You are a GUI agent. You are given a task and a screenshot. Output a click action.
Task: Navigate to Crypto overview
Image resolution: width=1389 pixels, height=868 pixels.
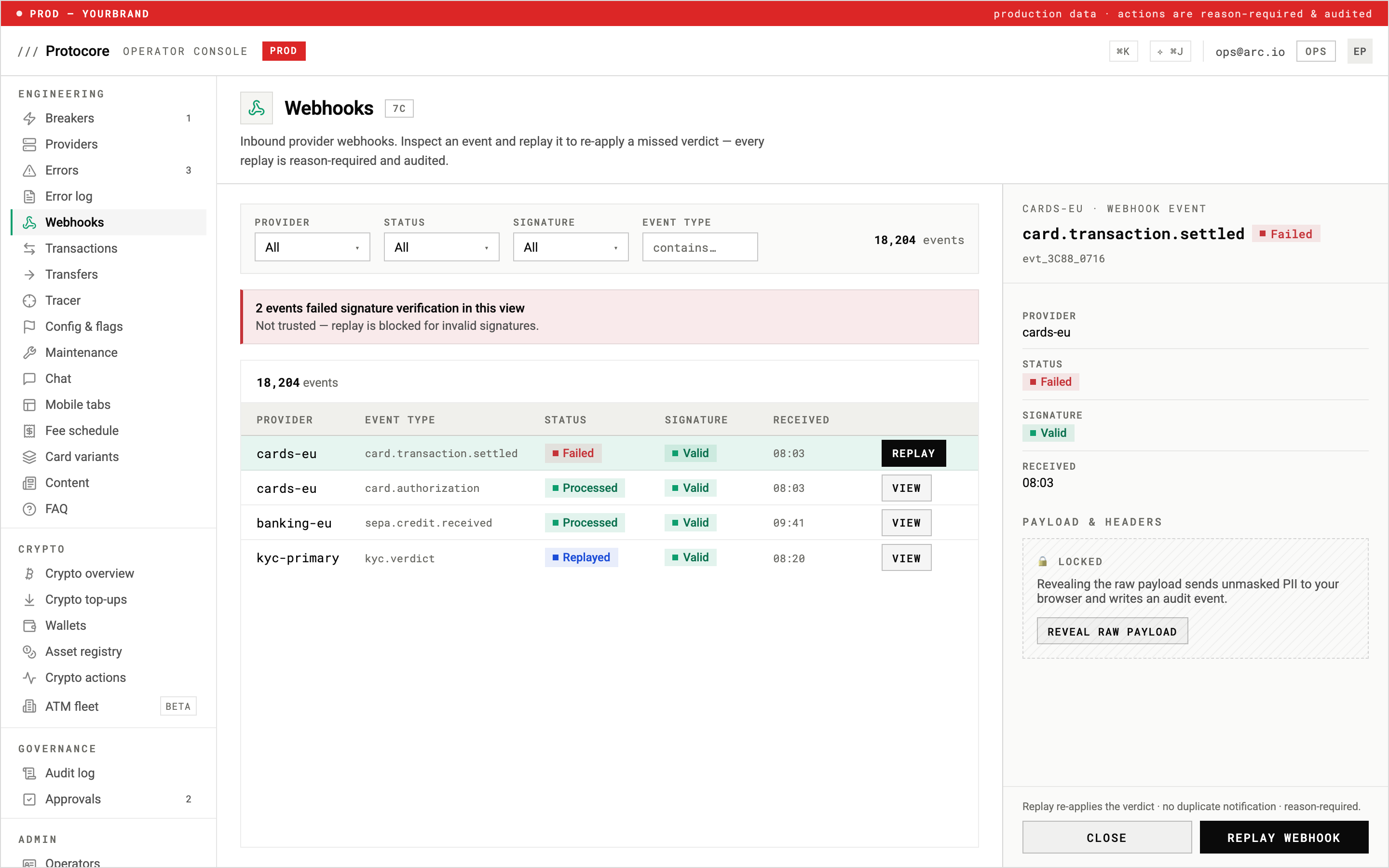click(x=109, y=573)
